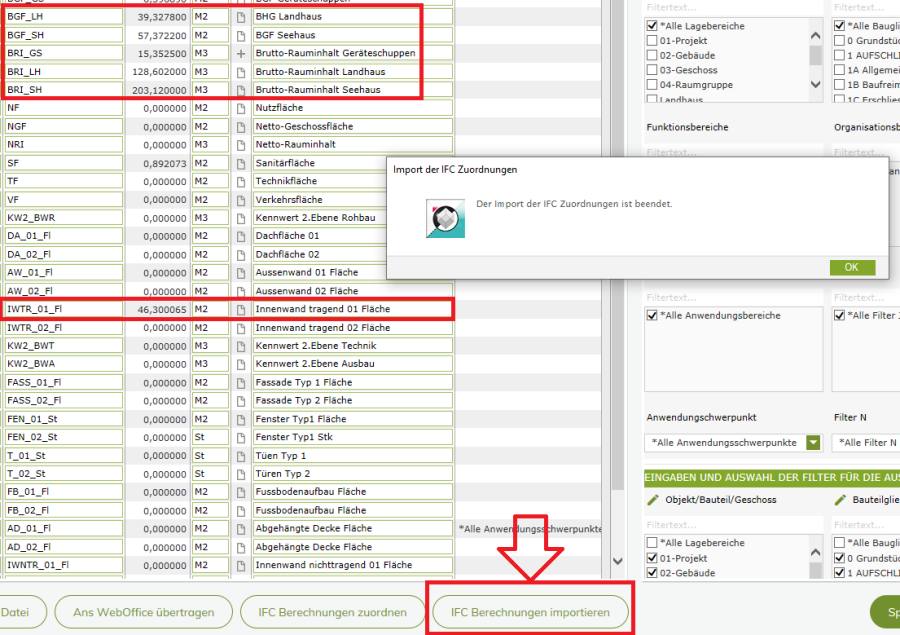The image size is (900, 635).
Task: Open the *Alle Filter N dropdown
Action: pyautogui.click(x=866, y=442)
